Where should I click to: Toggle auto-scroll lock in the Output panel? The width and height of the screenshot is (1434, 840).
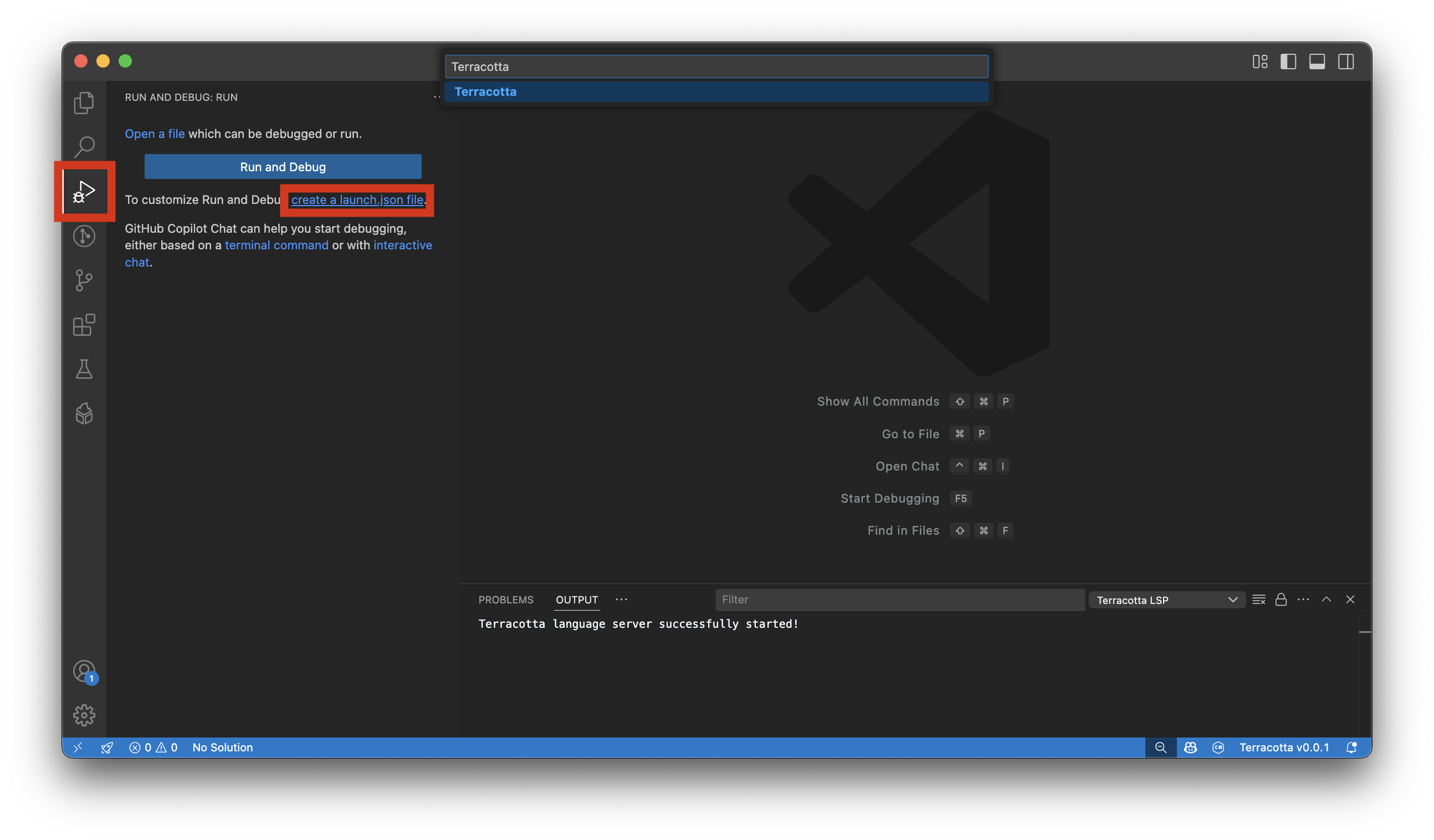1281,600
